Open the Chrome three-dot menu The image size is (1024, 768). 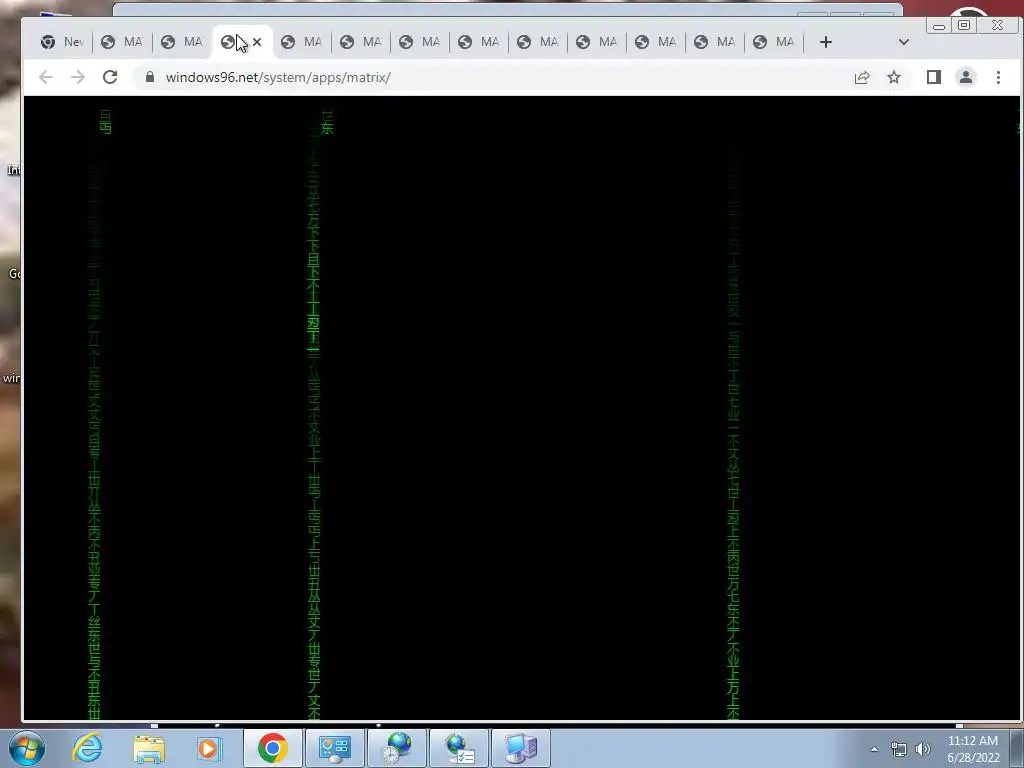[998, 77]
